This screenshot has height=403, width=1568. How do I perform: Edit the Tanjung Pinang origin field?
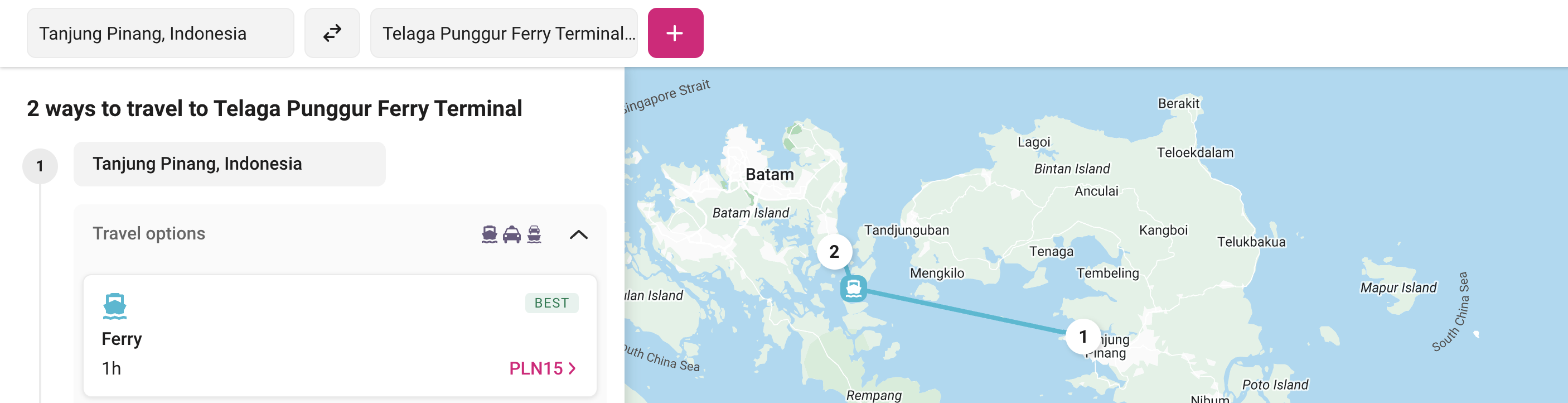(160, 33)
